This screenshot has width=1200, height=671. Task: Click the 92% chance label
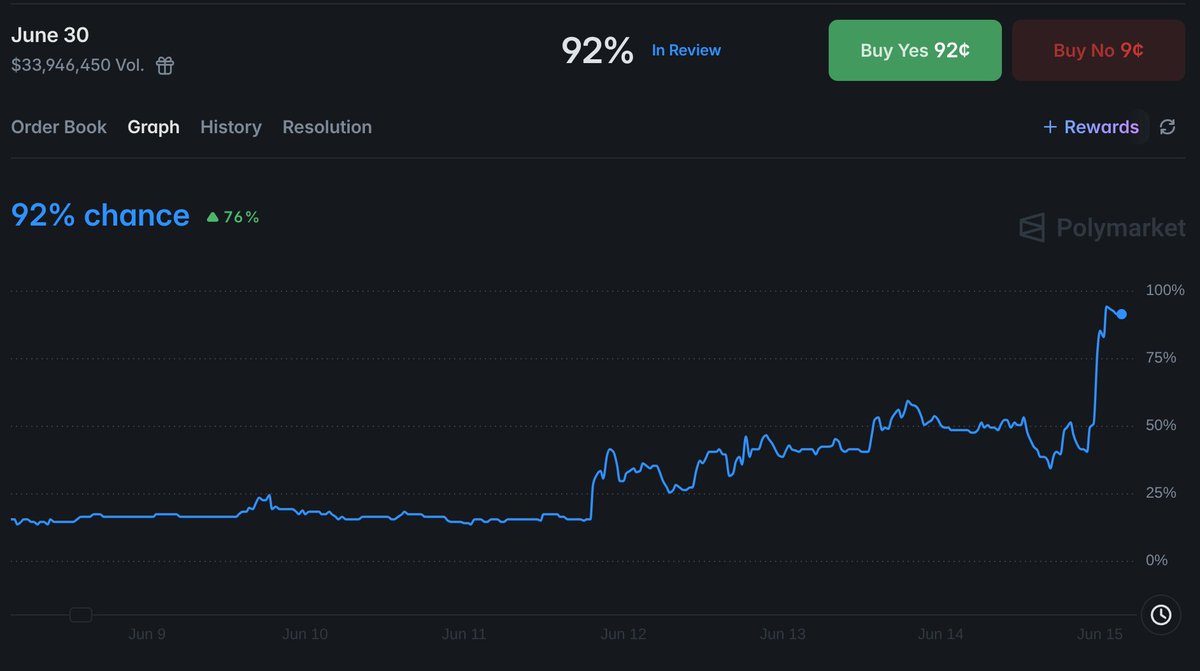100,215
